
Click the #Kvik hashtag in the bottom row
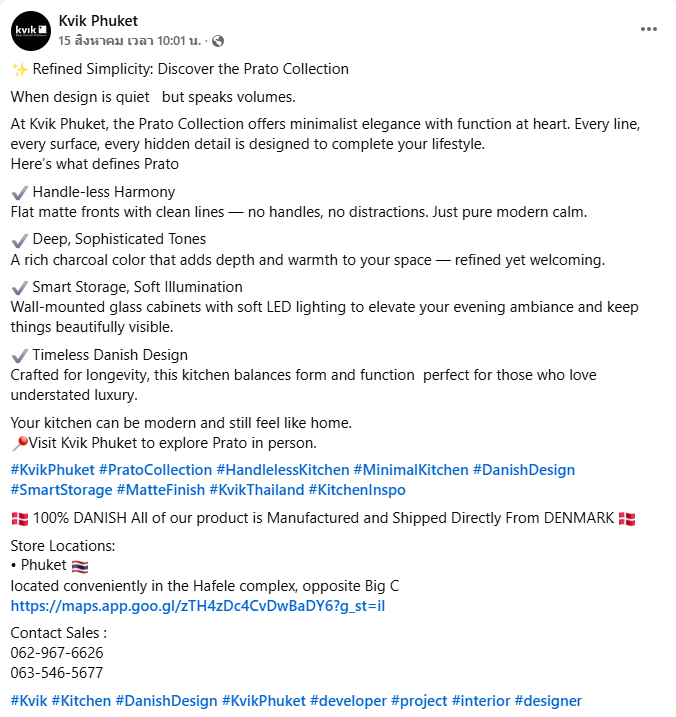(28, 701)
